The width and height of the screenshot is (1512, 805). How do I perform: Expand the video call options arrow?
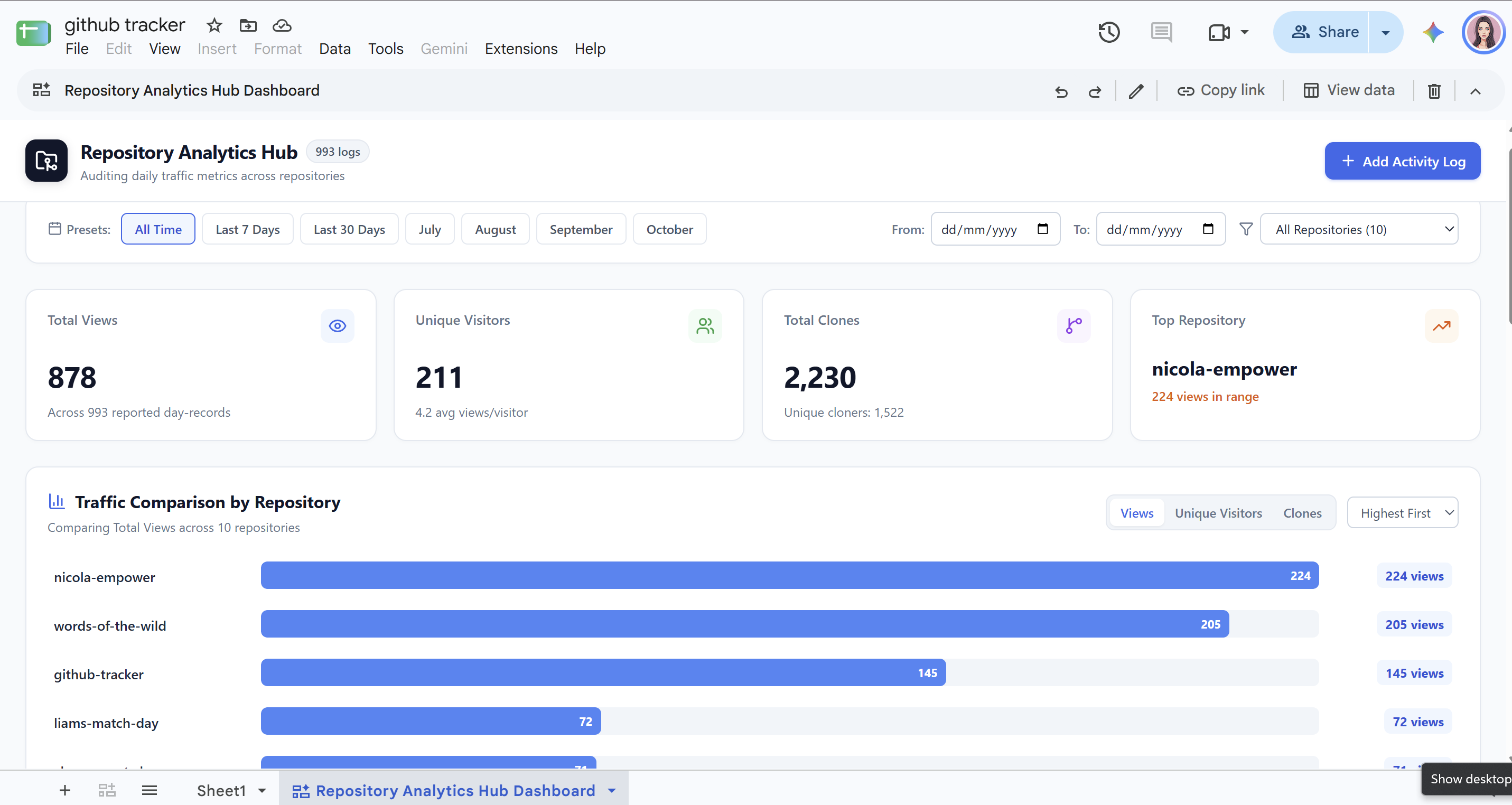(x=1244, y=32)
